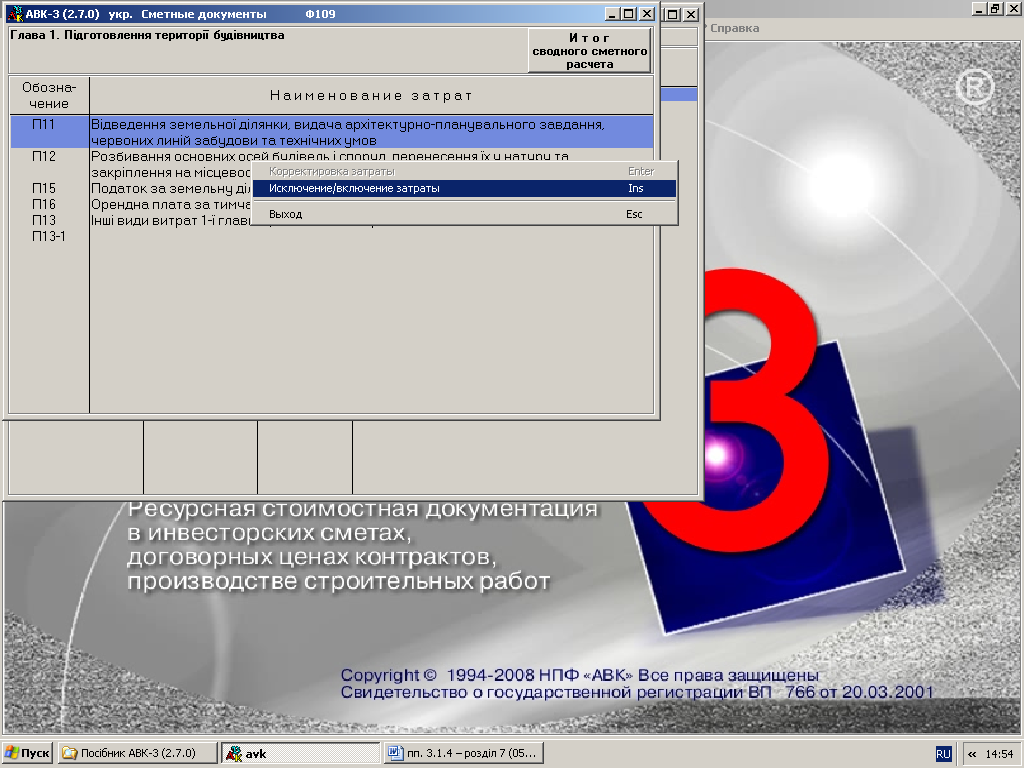Click the 'Глава 1. Підготовлення території будівництва' heading
1024x768 pixels.
(148, 35)
